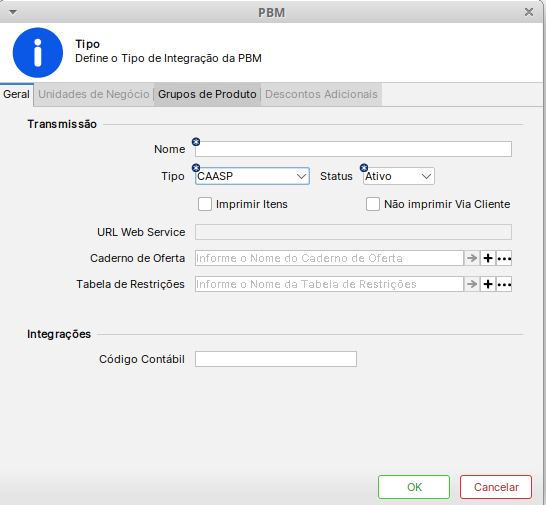Open Caderno de Oferta ellipsis search
The height and width of the screenshot is (505, 546).
click(x=504, y=258)
